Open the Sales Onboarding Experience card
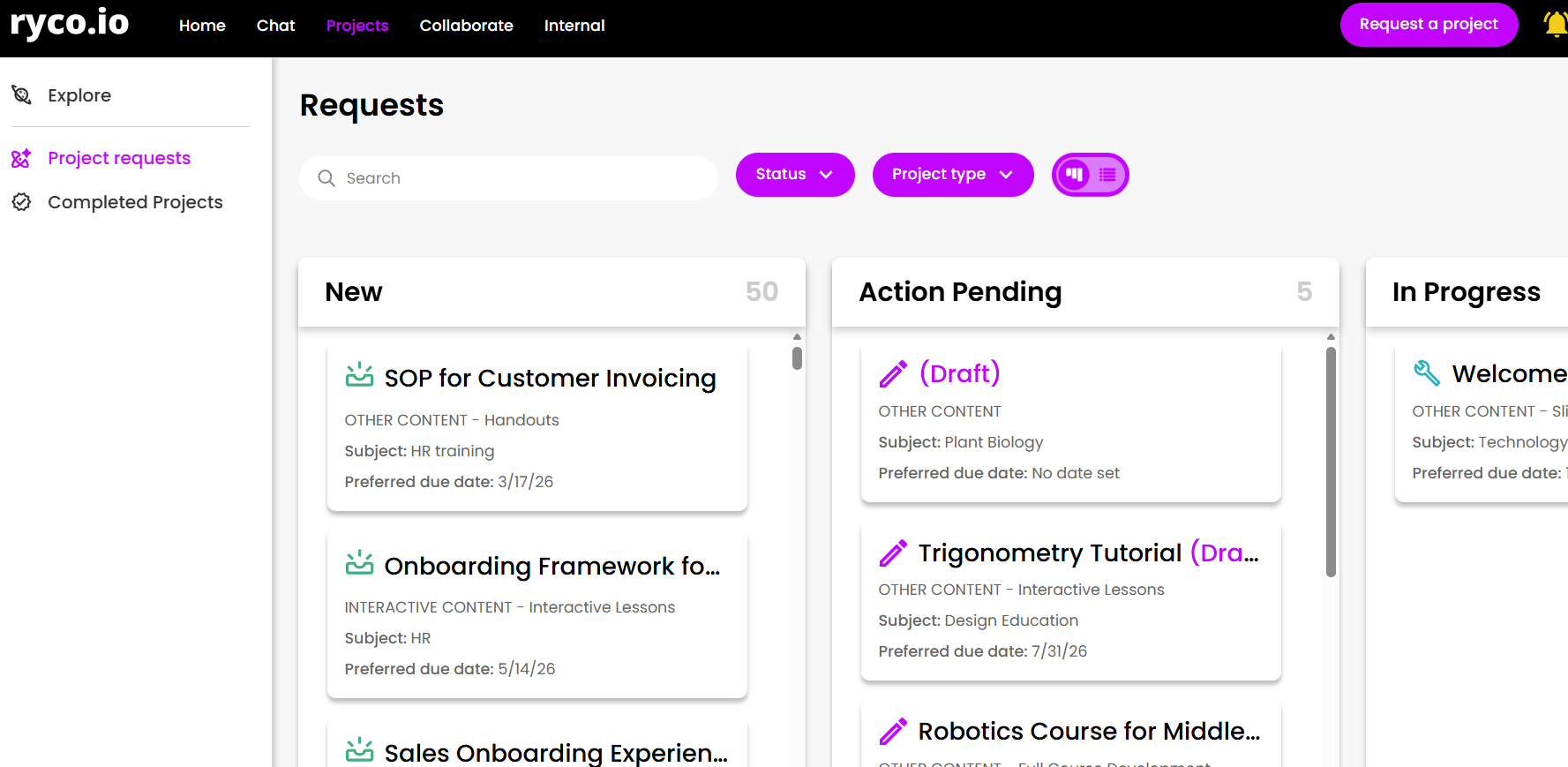This screenshot has height=767, width=1568. tap(536, 743)
